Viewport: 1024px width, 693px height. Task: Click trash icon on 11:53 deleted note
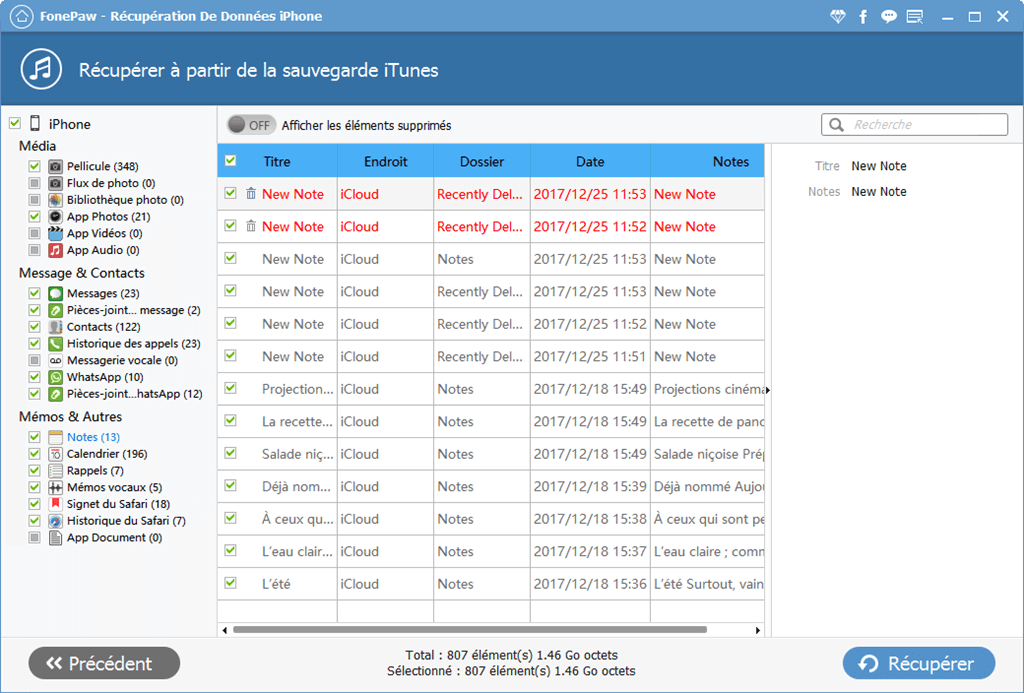point(251,193)
